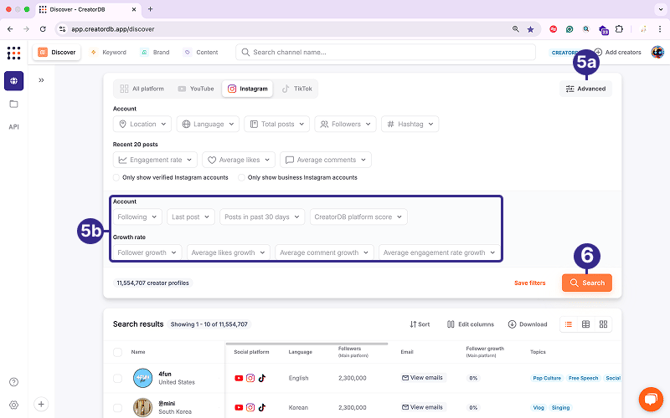Enable only verified Instagram accounts option
The image size is (670, 418).
click(x=116, y=177)
